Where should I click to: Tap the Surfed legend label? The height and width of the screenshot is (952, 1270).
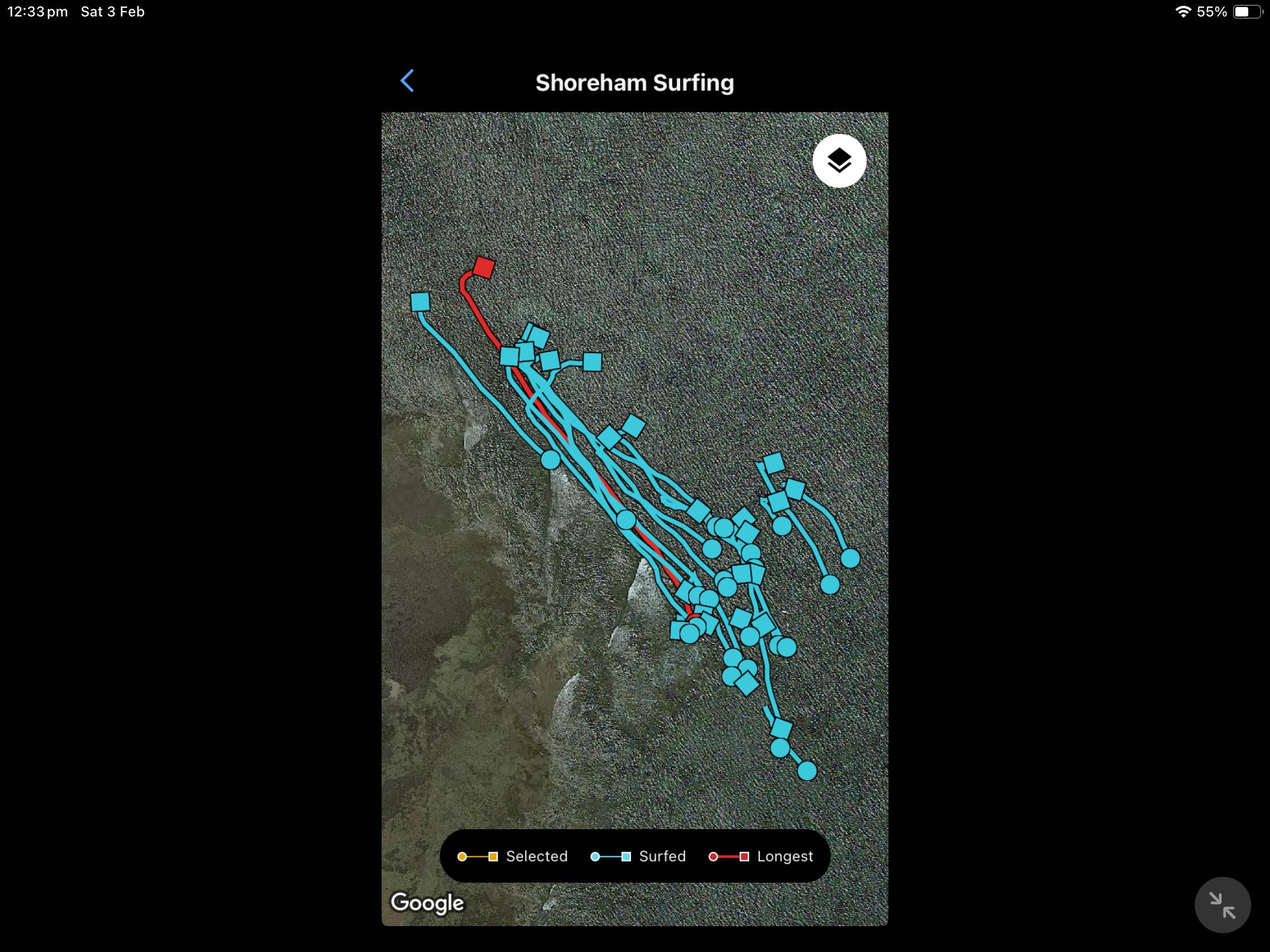[662, 856]
